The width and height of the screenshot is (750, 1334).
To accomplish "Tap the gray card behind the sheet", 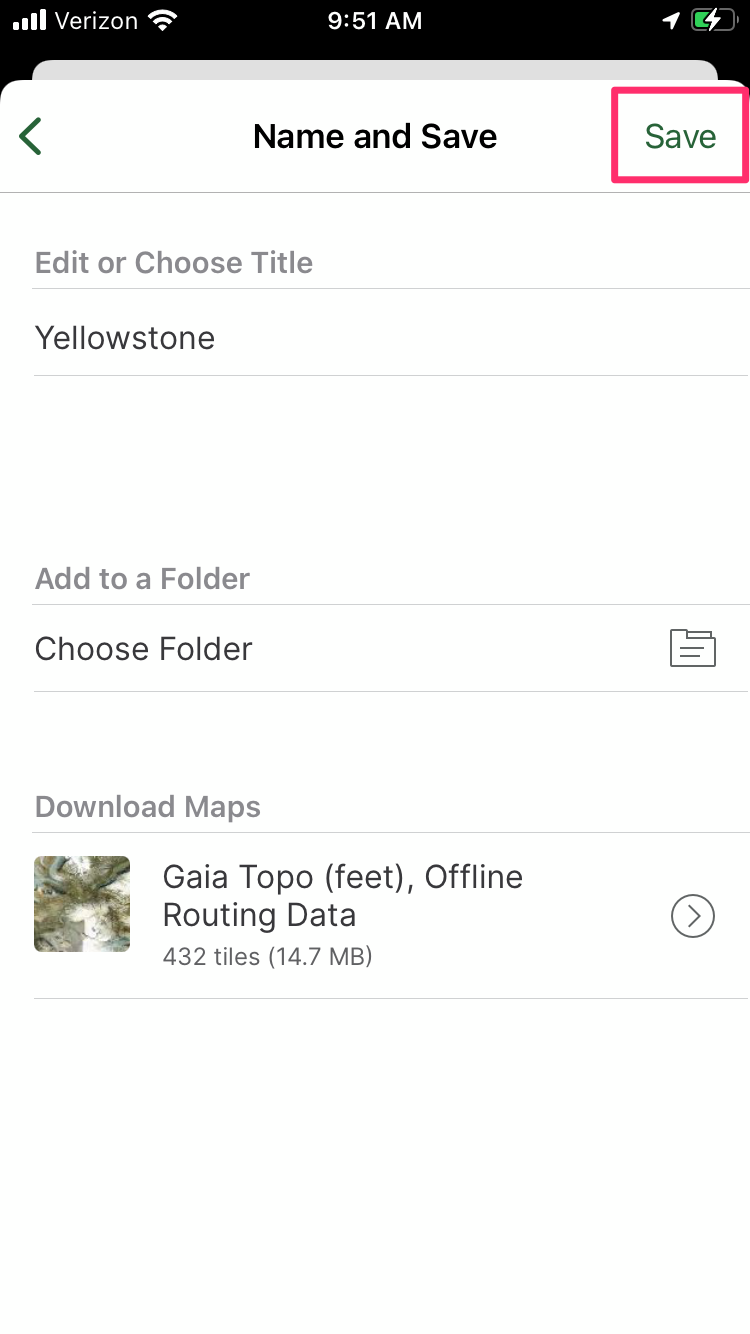I will pyautogui.click(x=375, y=70).
